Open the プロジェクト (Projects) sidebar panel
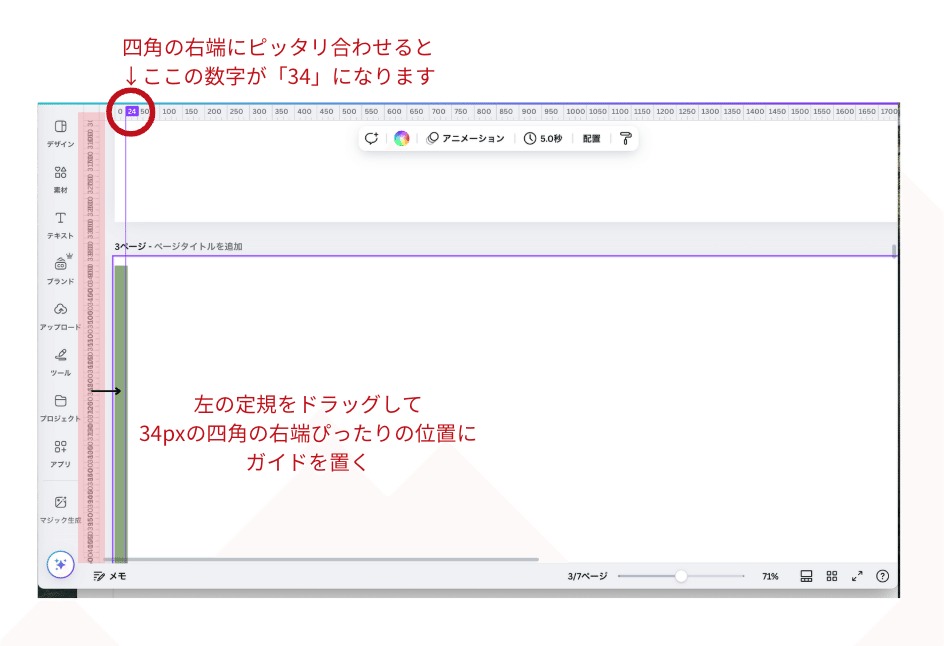 [60, 408]
